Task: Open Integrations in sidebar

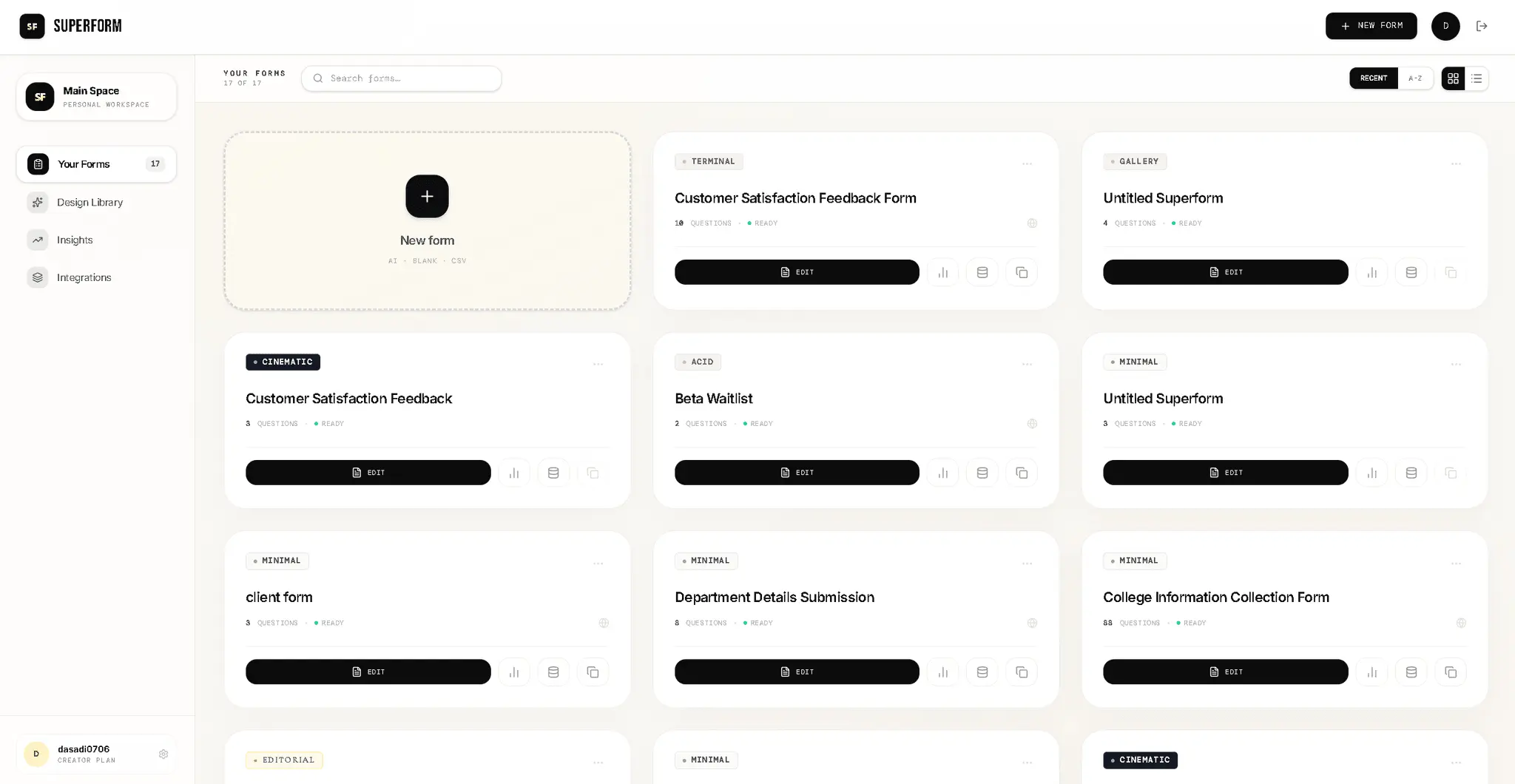Action: point(96,277)
